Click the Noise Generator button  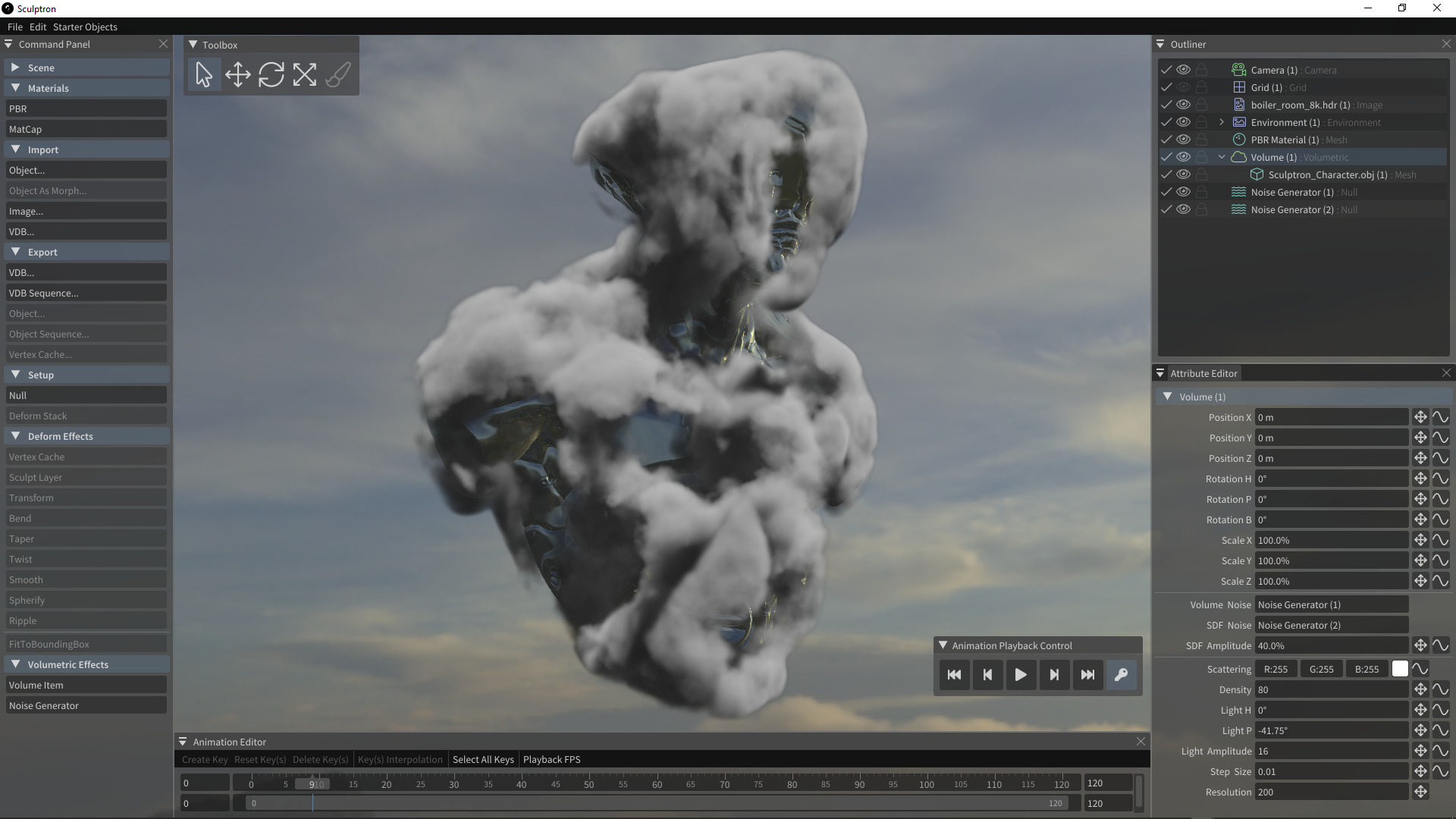click(86, 705)
